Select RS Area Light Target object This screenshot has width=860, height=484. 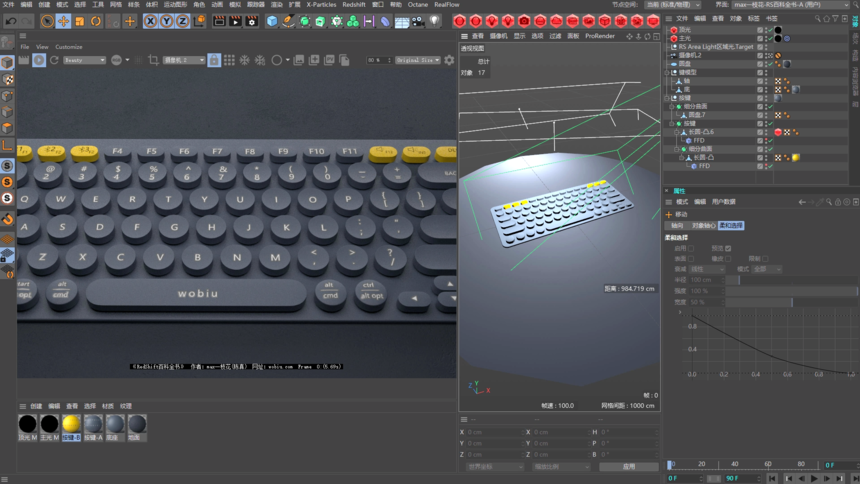(x=715, y=47)
